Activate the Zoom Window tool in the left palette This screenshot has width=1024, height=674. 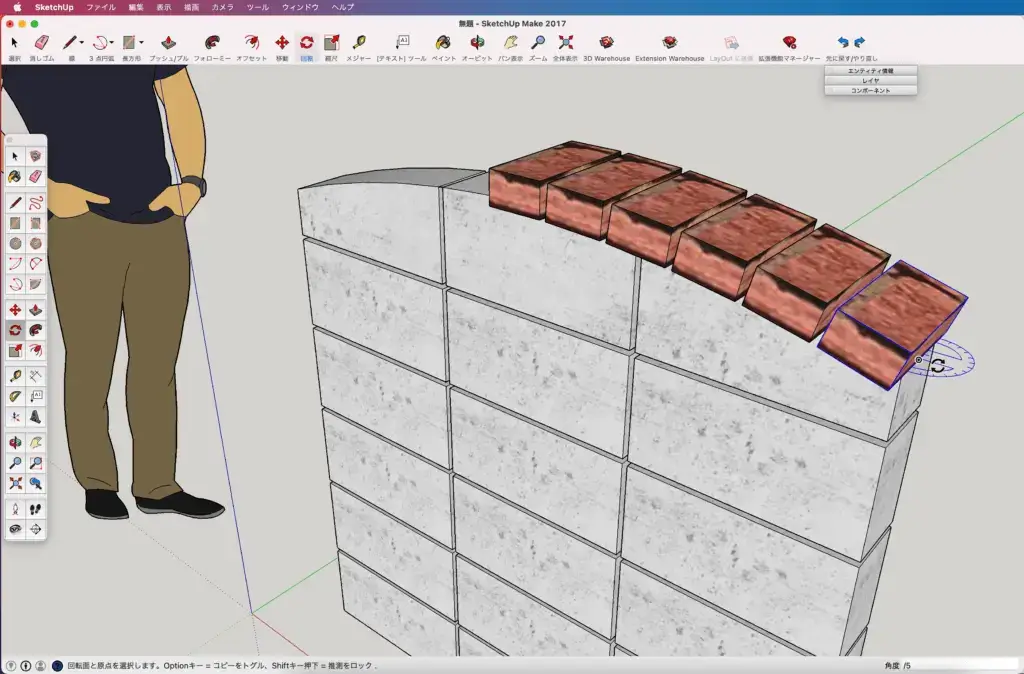pyautogui.click(x=35, y=463)
